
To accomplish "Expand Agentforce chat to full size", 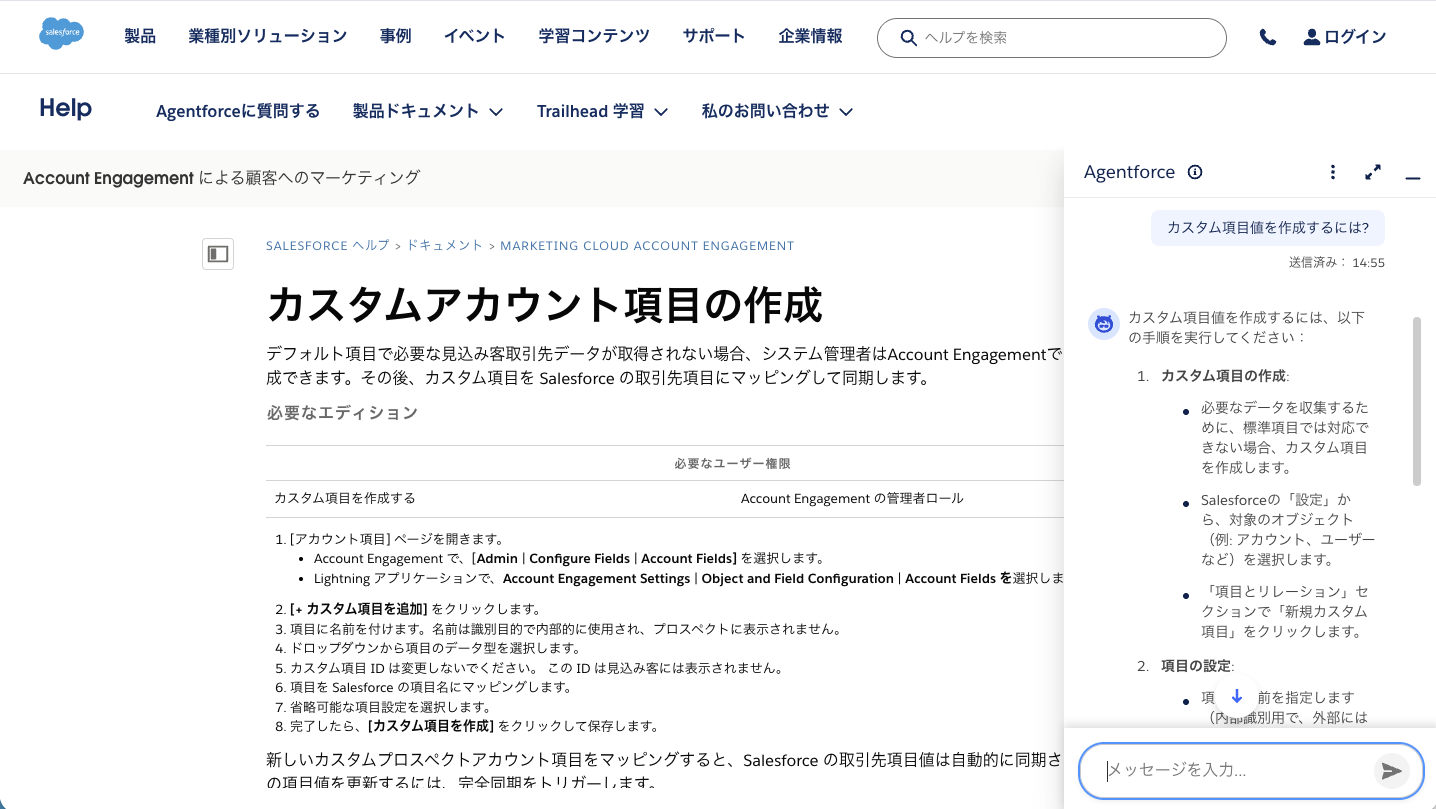I will click(1373, 172).
